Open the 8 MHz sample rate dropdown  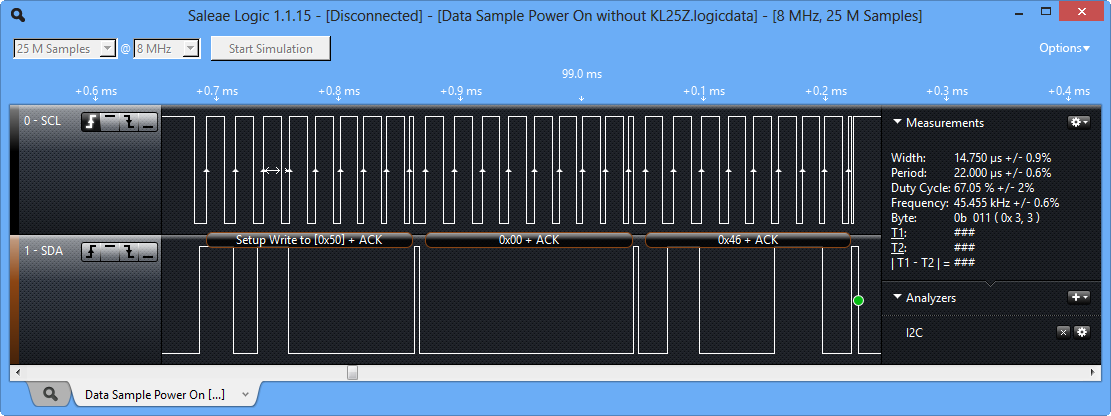pos(167,49)
